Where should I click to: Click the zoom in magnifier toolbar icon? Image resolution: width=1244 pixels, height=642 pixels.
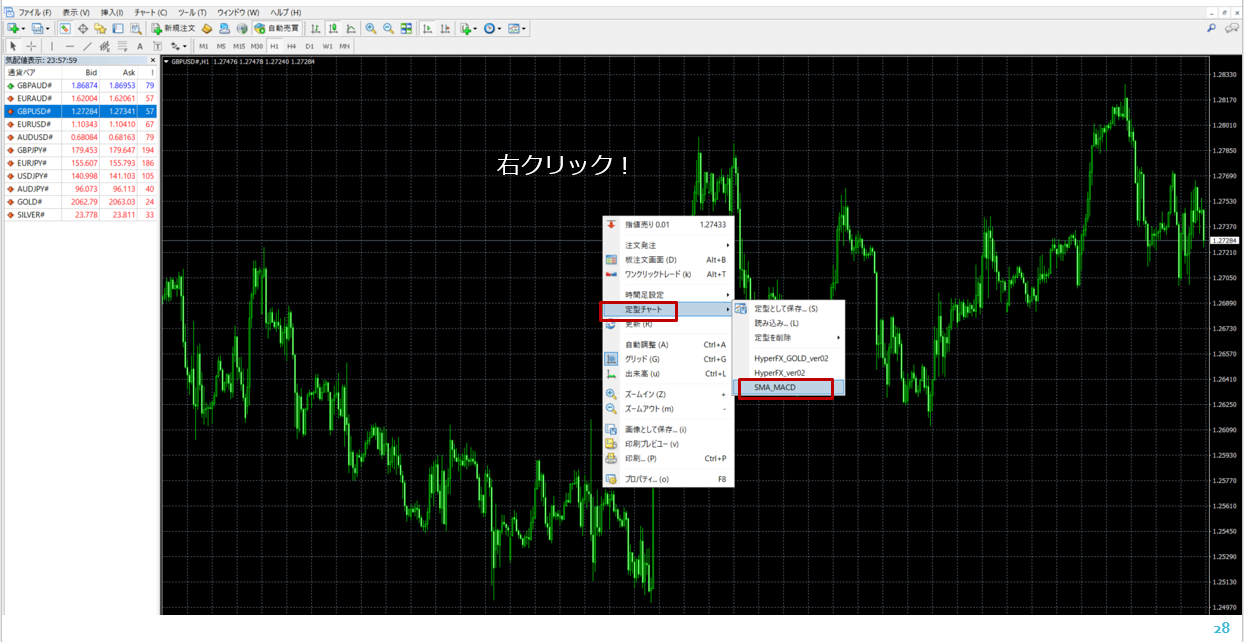371,29
